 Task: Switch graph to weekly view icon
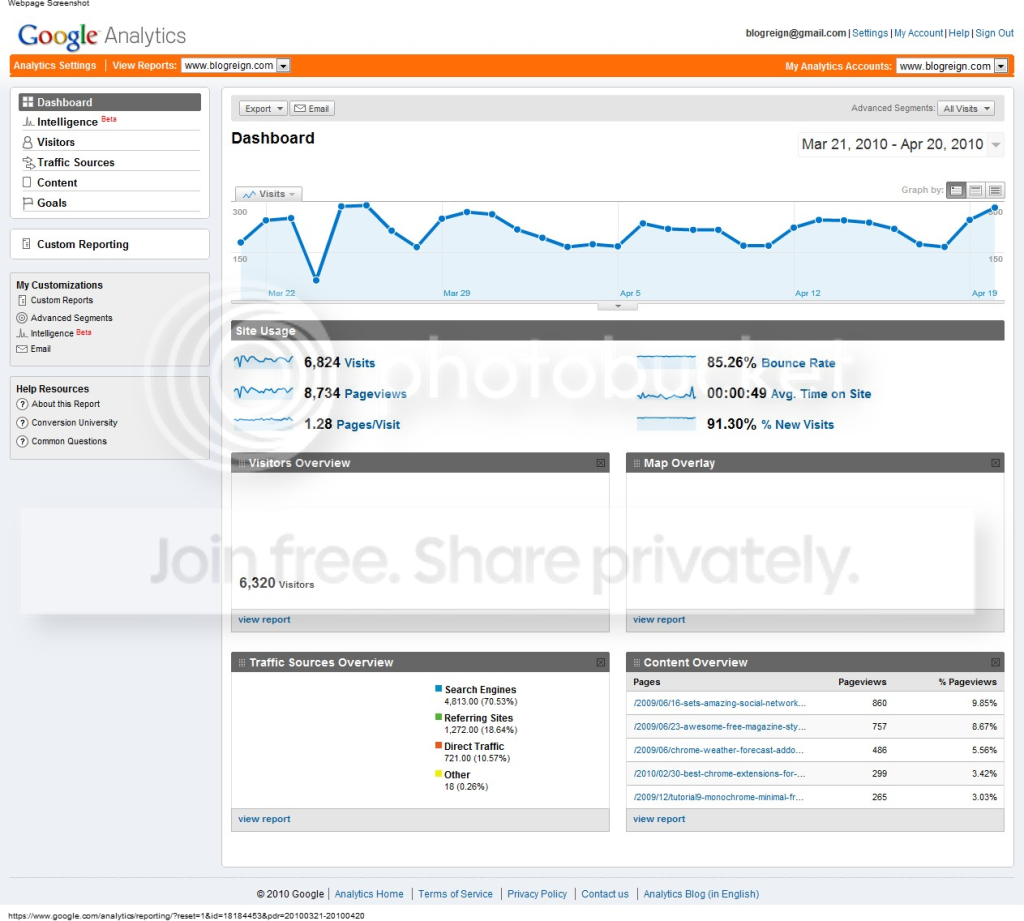pos(976,190)
